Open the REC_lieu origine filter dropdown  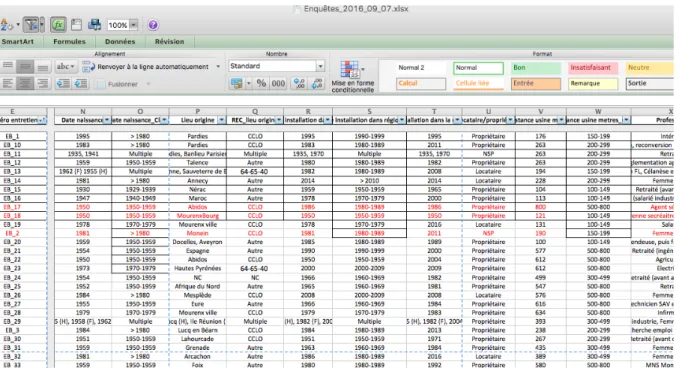pos(279,120)
